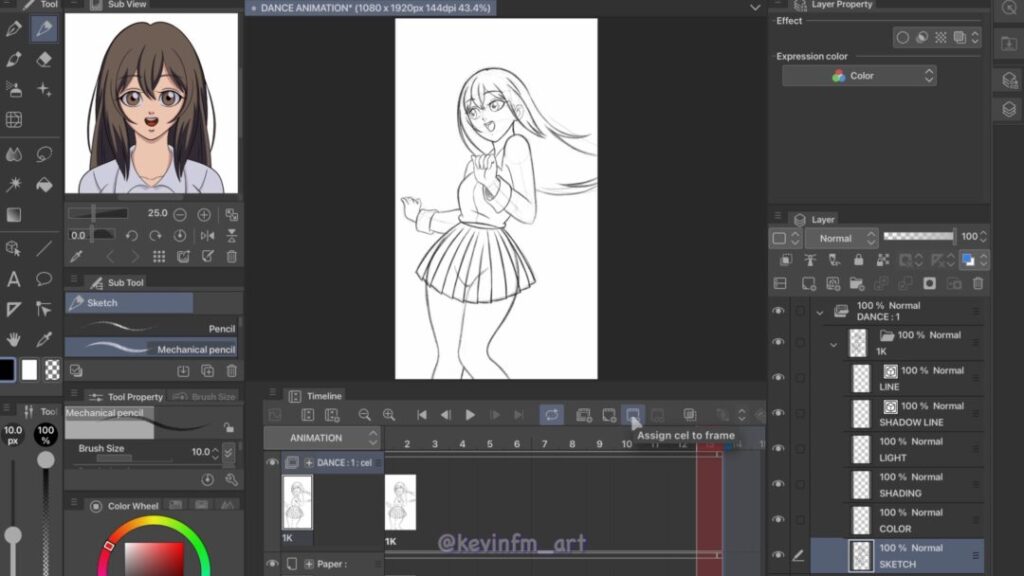
Task: Flip Sub View horizontally
Action: [208, 236]
